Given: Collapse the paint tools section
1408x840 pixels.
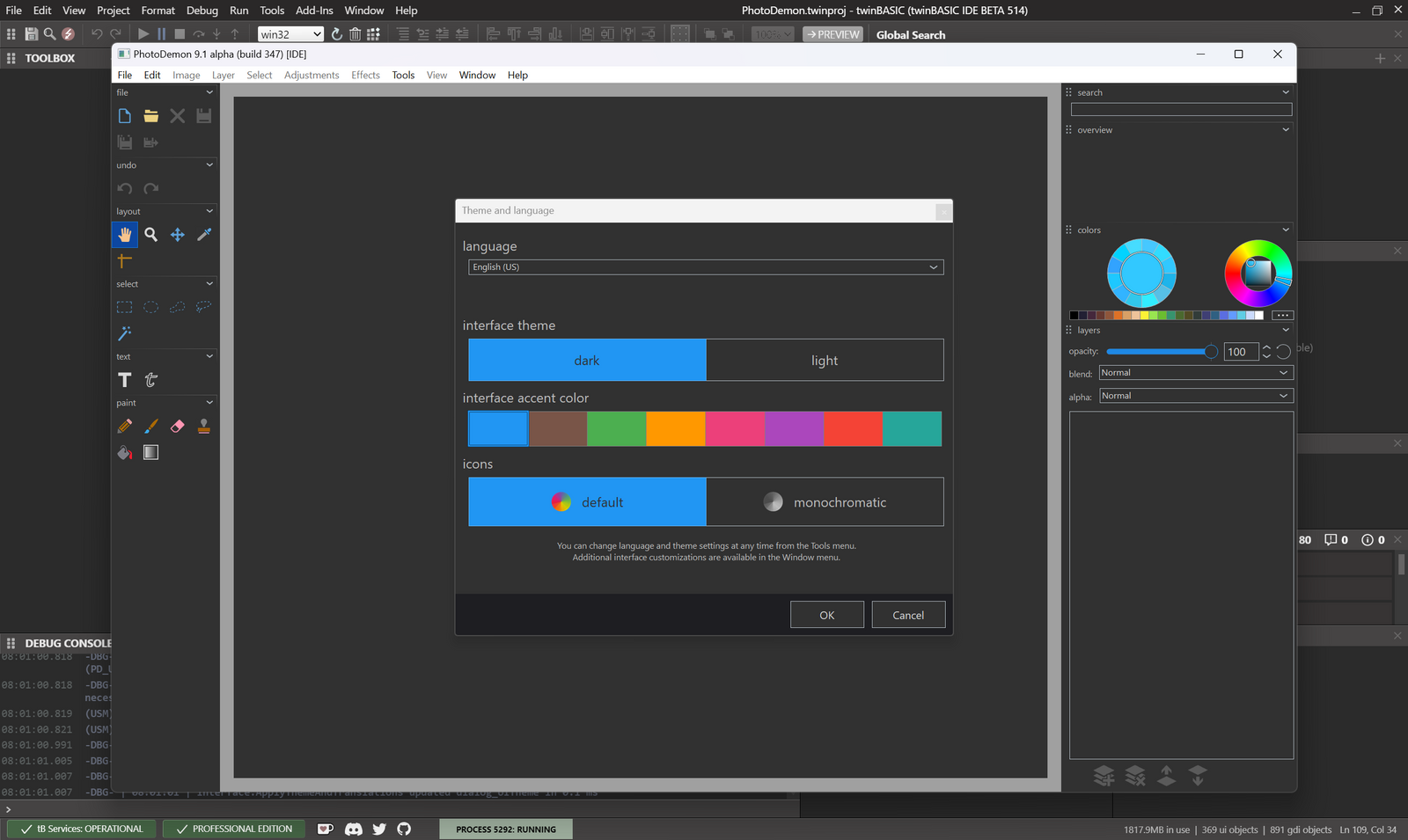Looking at the screenshot, I should click(209, 402).
